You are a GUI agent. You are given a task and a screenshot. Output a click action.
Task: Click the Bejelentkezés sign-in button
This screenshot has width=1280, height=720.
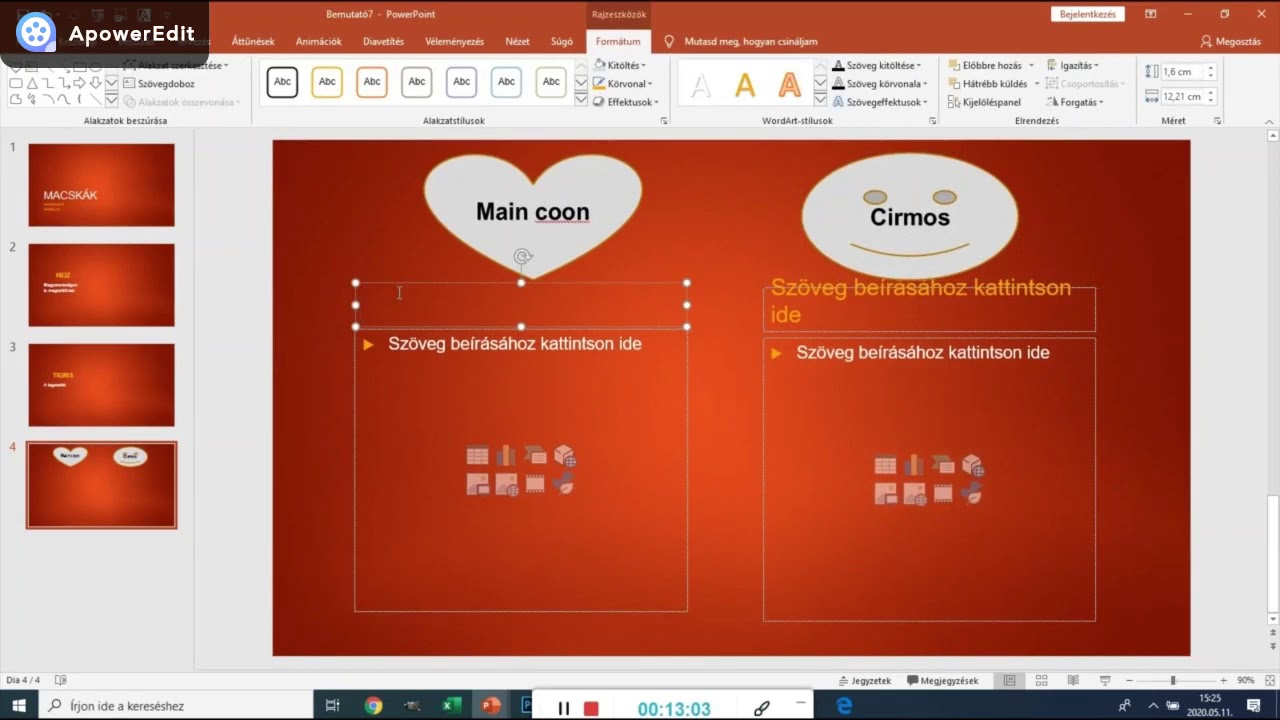[x=1088, y=14]
